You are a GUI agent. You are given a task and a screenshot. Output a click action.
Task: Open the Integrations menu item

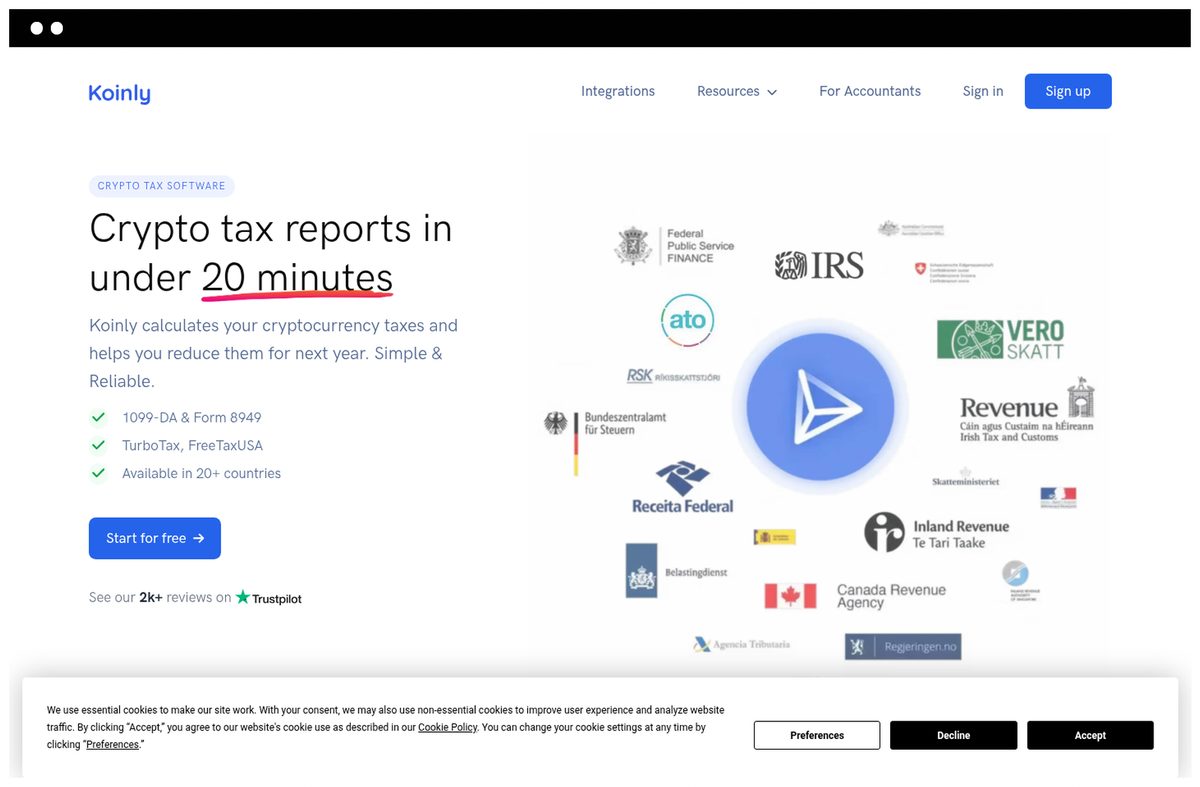click(618, 91)
